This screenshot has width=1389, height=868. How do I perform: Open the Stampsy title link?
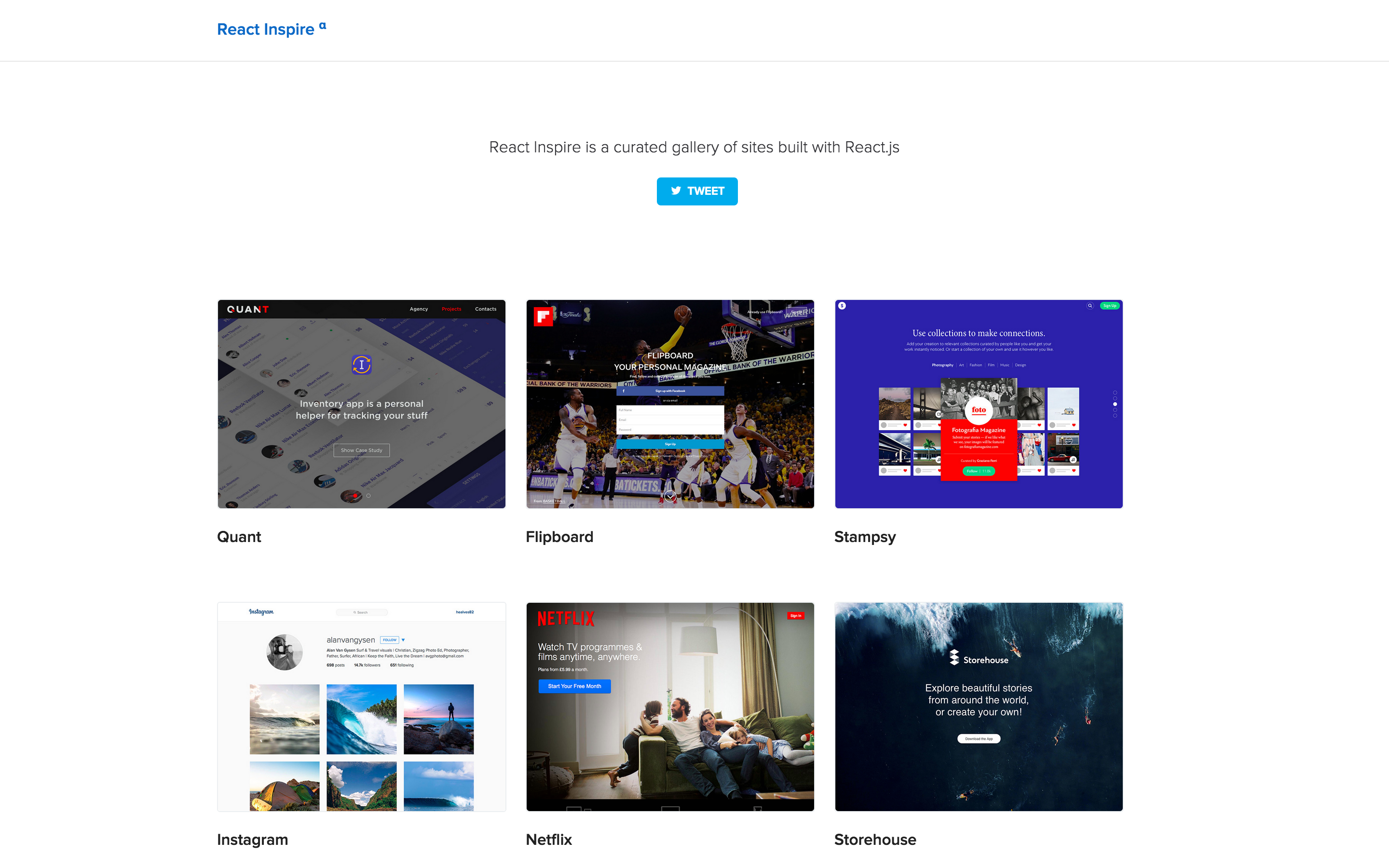point(864,537)
